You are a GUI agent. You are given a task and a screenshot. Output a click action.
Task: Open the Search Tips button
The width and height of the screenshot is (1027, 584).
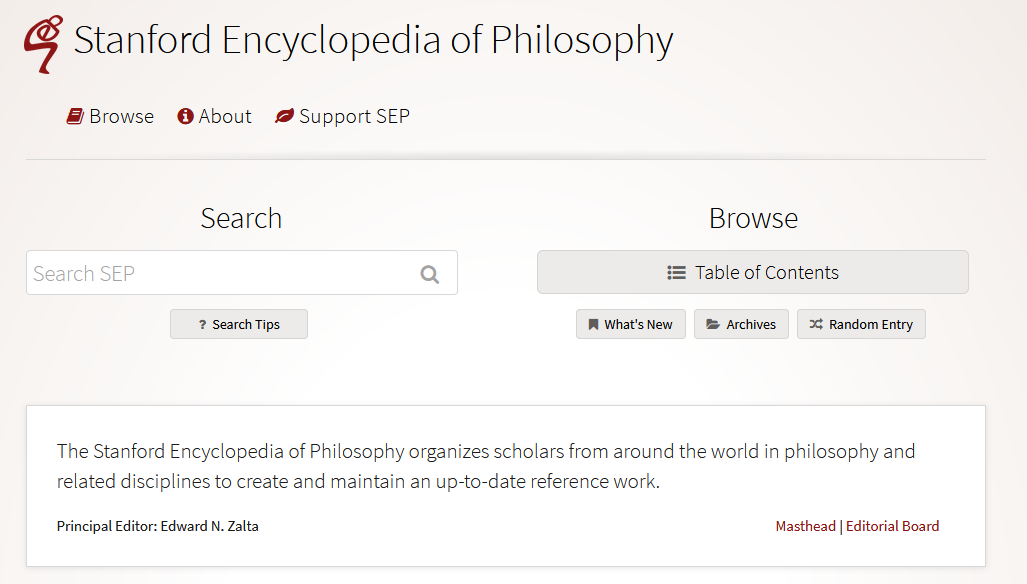coord(238,324)
